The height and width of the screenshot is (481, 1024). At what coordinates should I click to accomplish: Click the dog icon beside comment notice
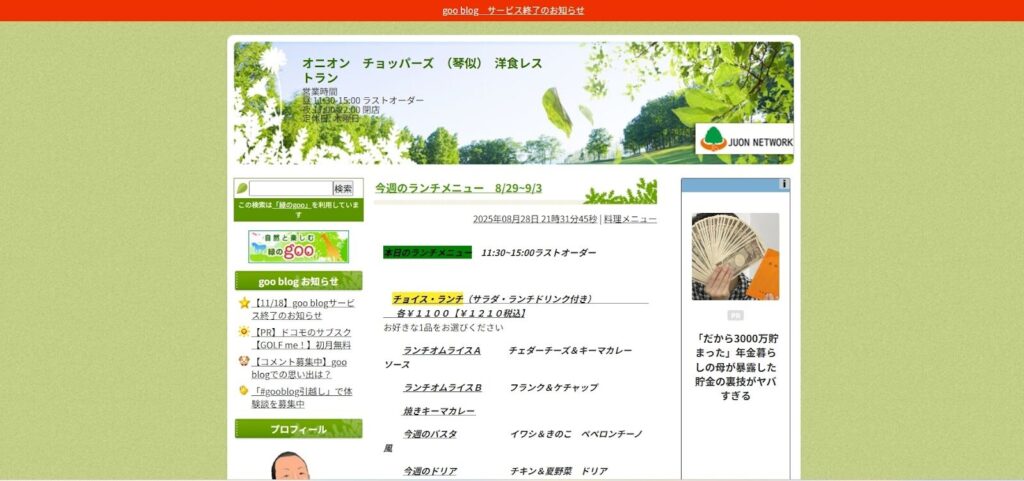point(244,362)
